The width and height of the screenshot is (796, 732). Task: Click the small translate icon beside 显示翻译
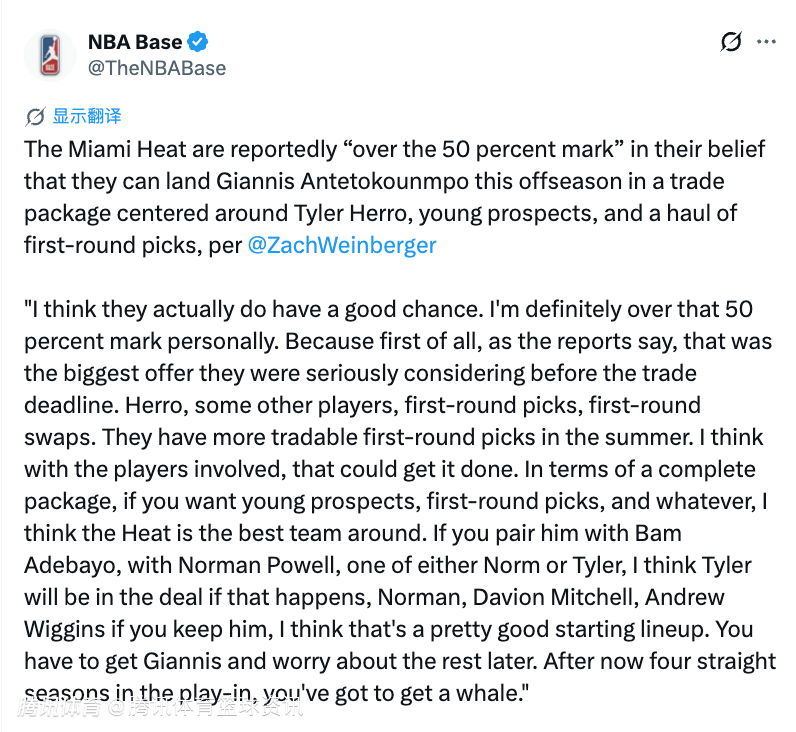(36, 116)
